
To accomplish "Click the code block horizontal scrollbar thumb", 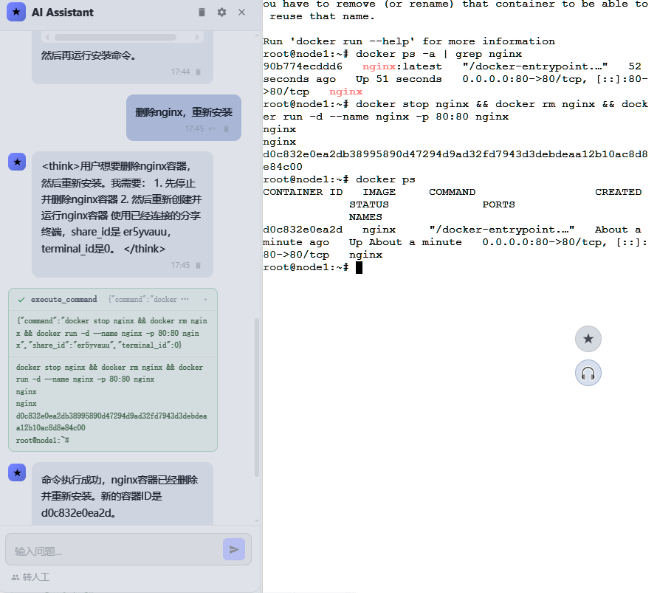I will coord(115,38).
